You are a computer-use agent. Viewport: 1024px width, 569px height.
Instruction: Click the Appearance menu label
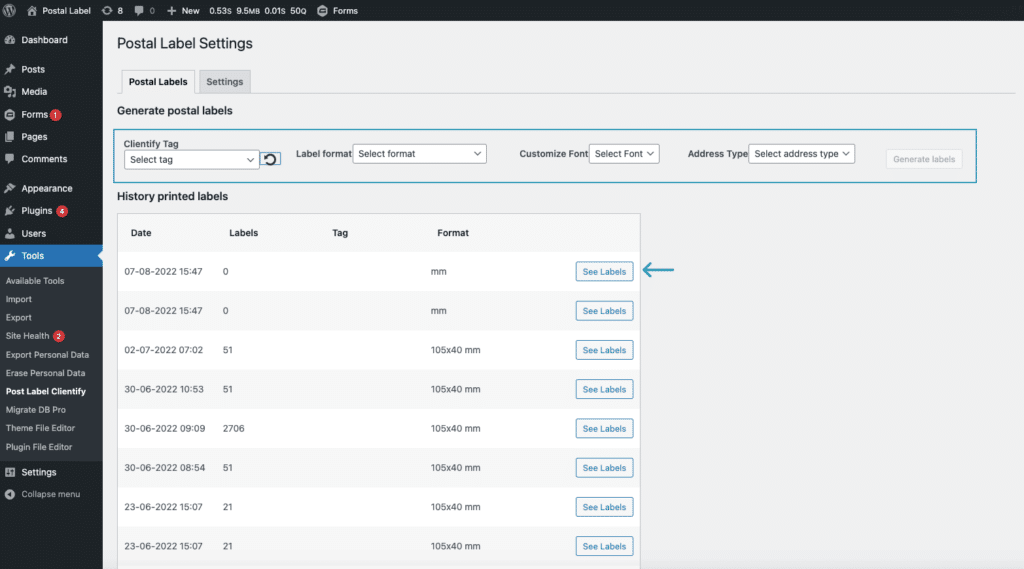[x=47, y=188]
